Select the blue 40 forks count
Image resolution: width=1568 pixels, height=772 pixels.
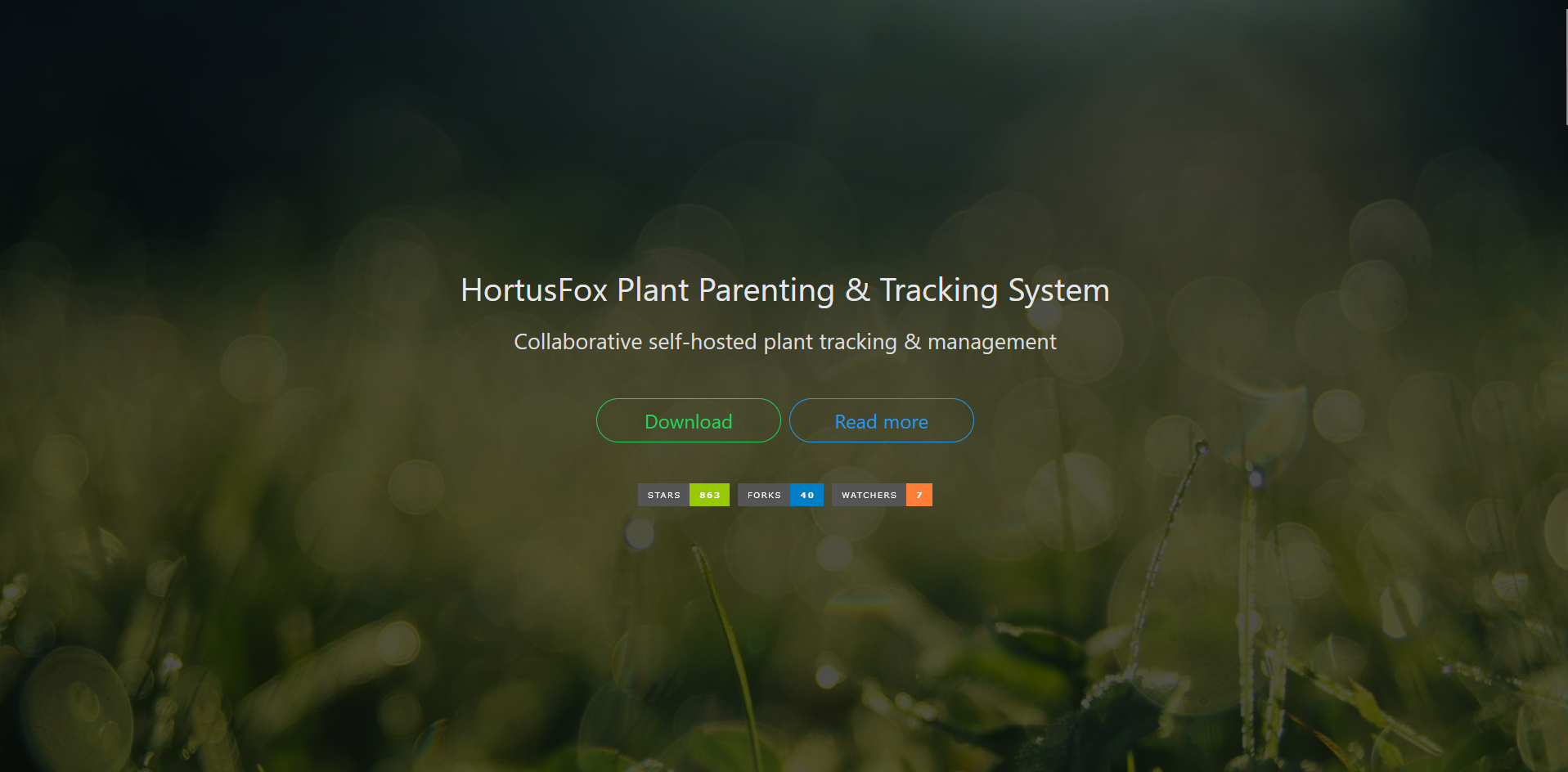[806, 495]
